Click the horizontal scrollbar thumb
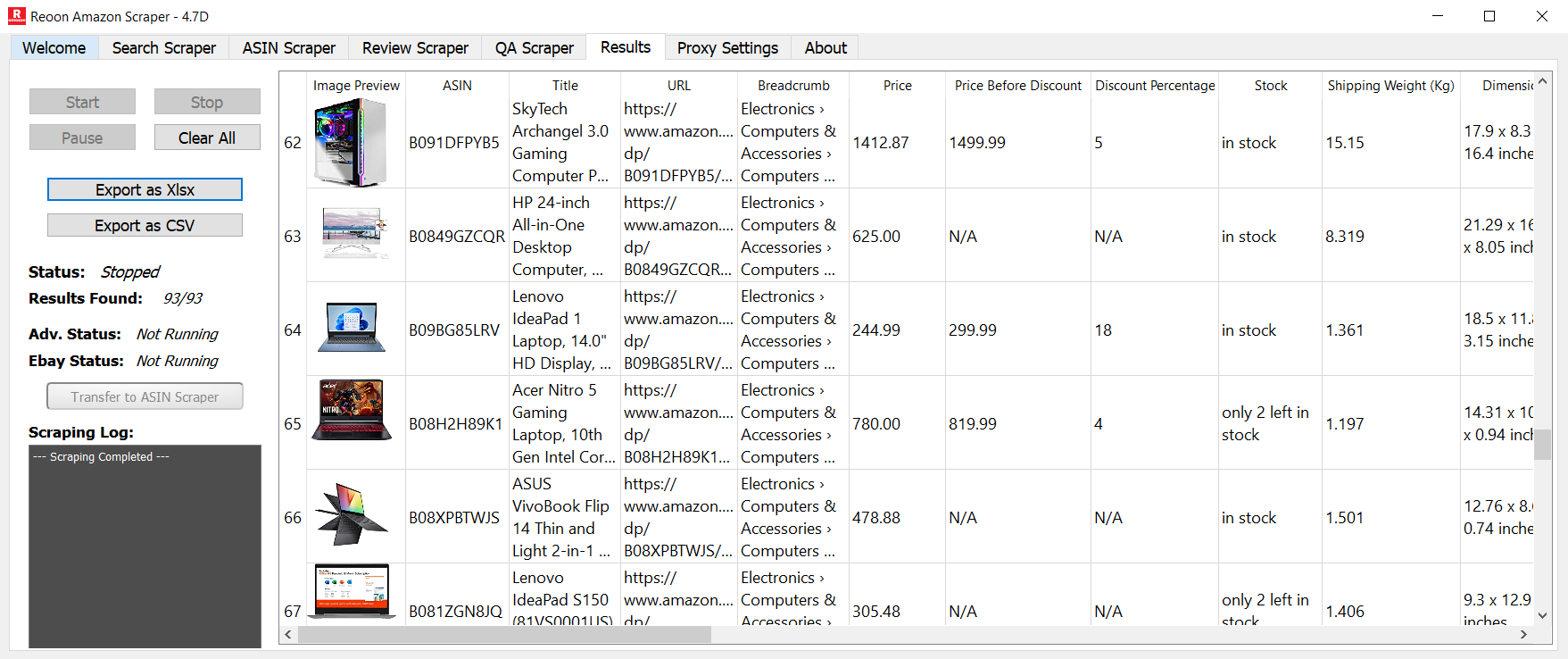1568x659 pixels. click(x=504, y=635)
